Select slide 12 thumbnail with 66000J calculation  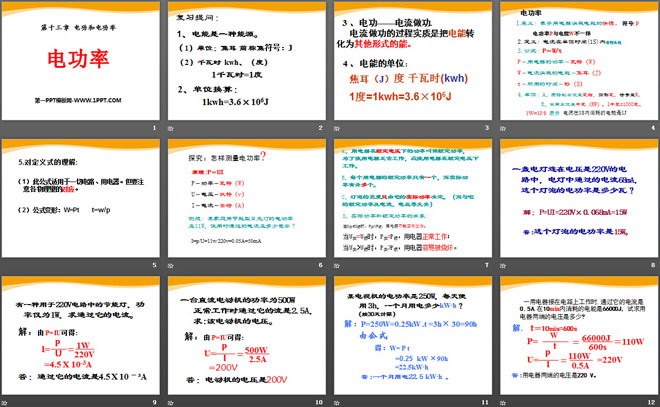click(579, 335)
